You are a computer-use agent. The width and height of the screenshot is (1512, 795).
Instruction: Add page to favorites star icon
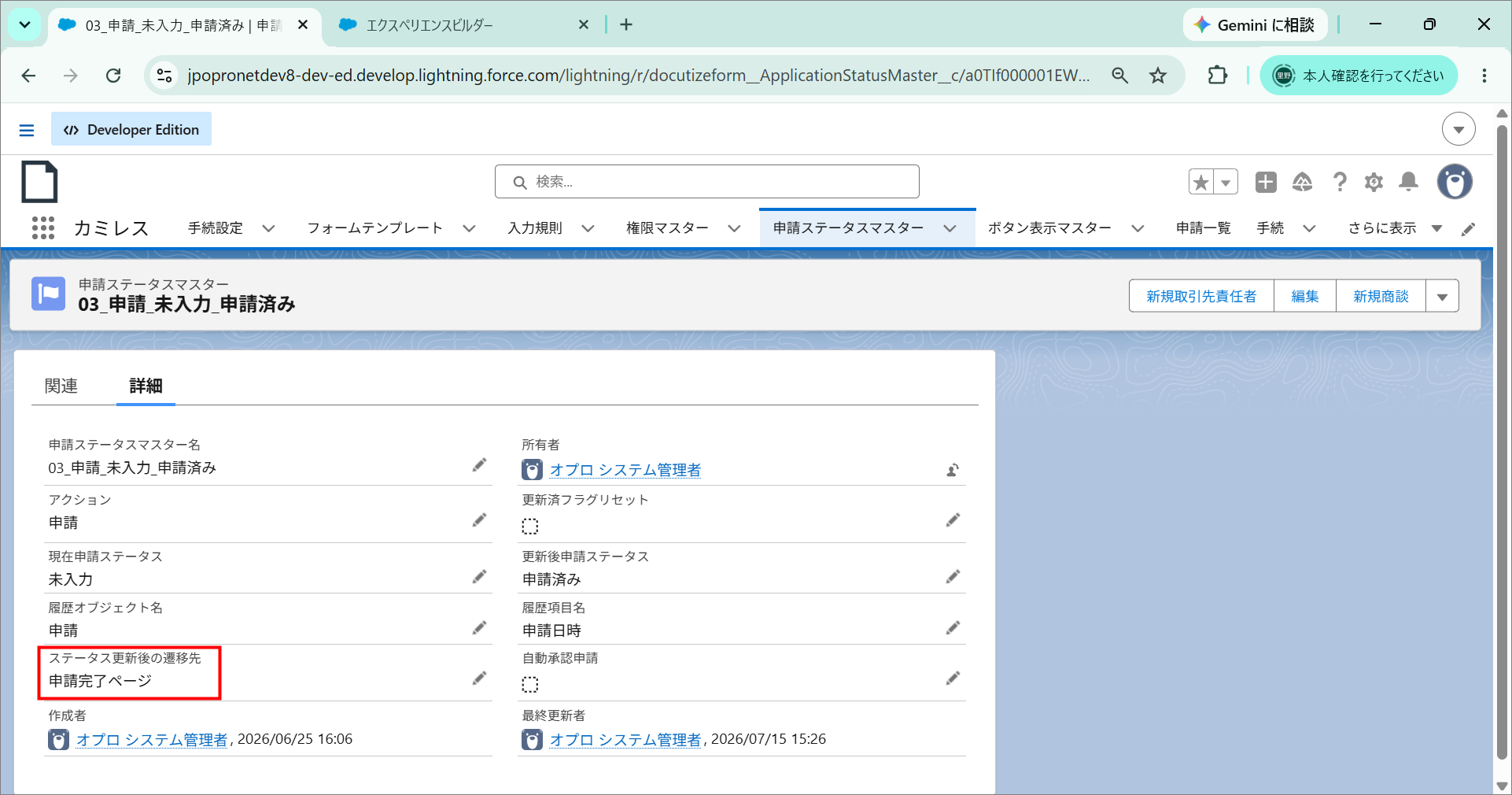1200,183
